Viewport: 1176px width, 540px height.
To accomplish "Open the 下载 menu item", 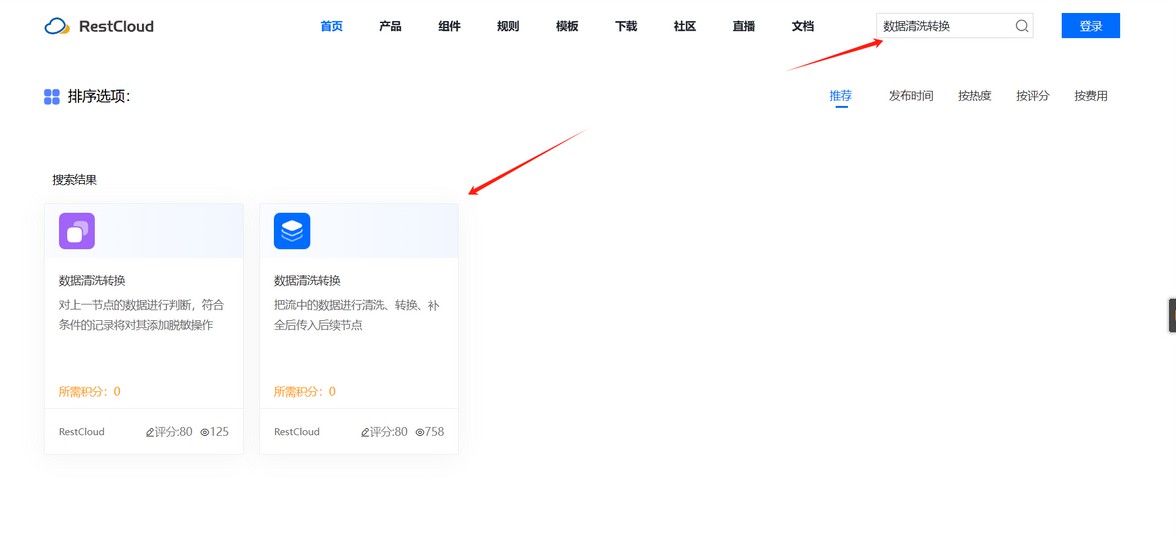I will [626, 26].
